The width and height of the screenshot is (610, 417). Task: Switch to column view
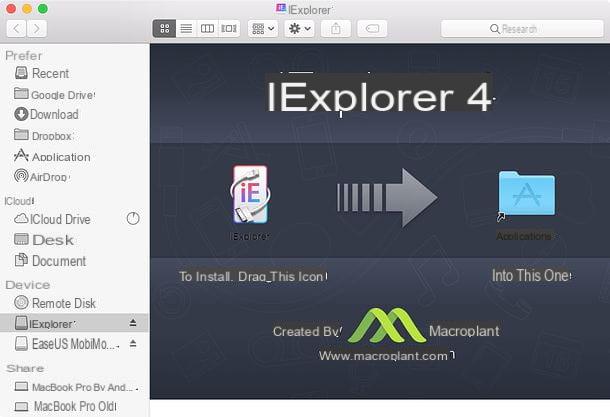pyautogui.click(x=207, y=28)
